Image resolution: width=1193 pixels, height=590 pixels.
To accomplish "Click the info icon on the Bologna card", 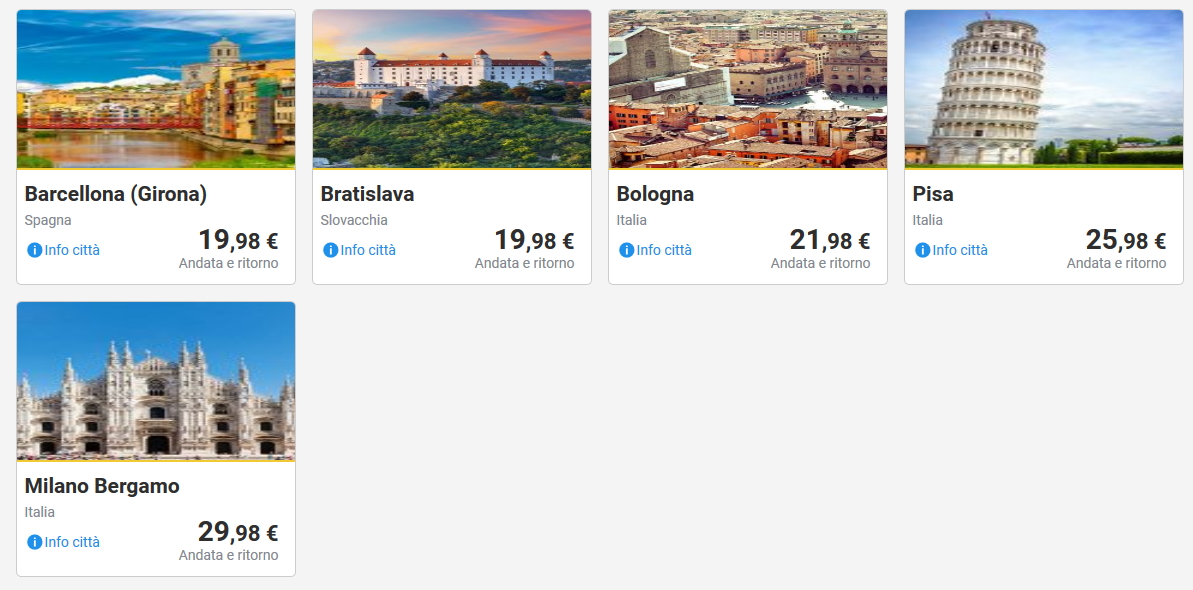I will 626,250.
